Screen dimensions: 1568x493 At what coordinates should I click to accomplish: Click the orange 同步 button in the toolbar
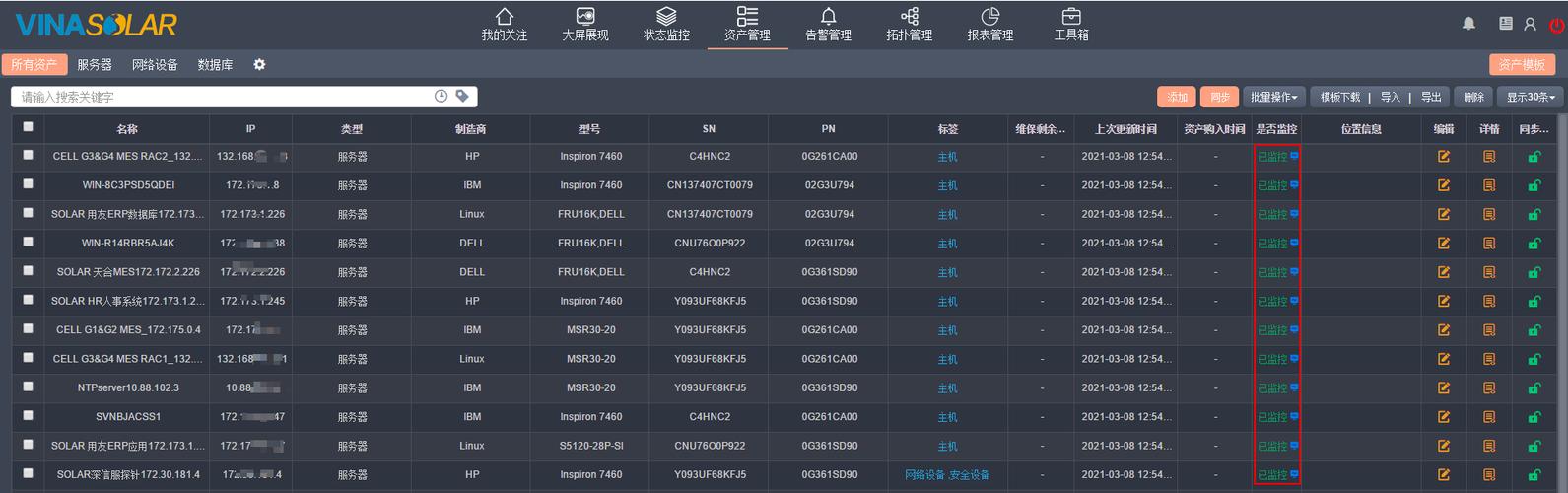(1219, 97)
